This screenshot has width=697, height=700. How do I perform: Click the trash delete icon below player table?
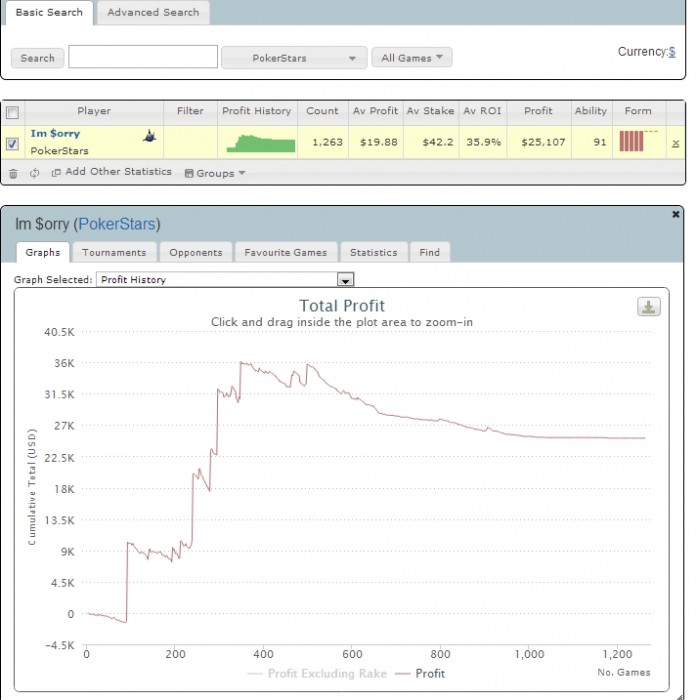13,174
